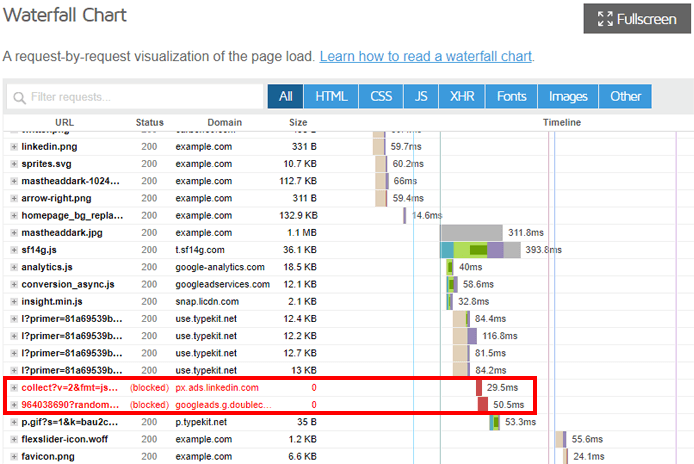Expand the sprites.svg request details
This screenshot has height=464, width=694.
[x=14, y=164]
